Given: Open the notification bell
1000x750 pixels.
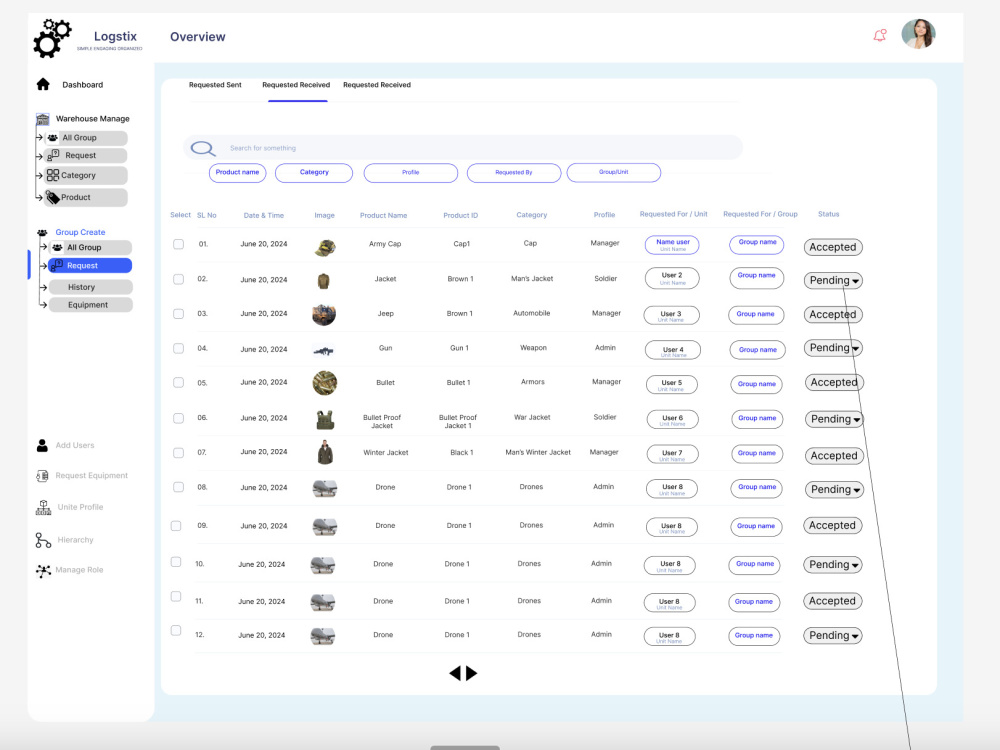Looking at the screenshot, I should 879,36.
